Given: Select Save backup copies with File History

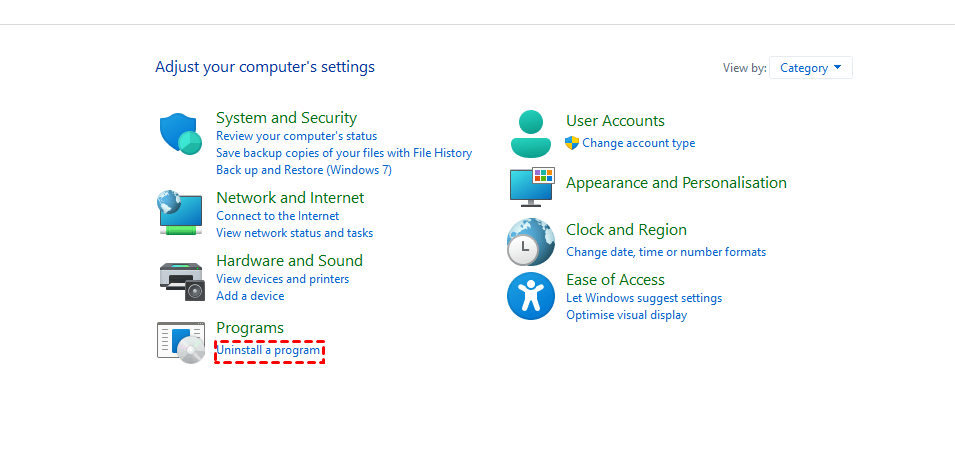Looking at the screenshot, I should pos(344,153).
